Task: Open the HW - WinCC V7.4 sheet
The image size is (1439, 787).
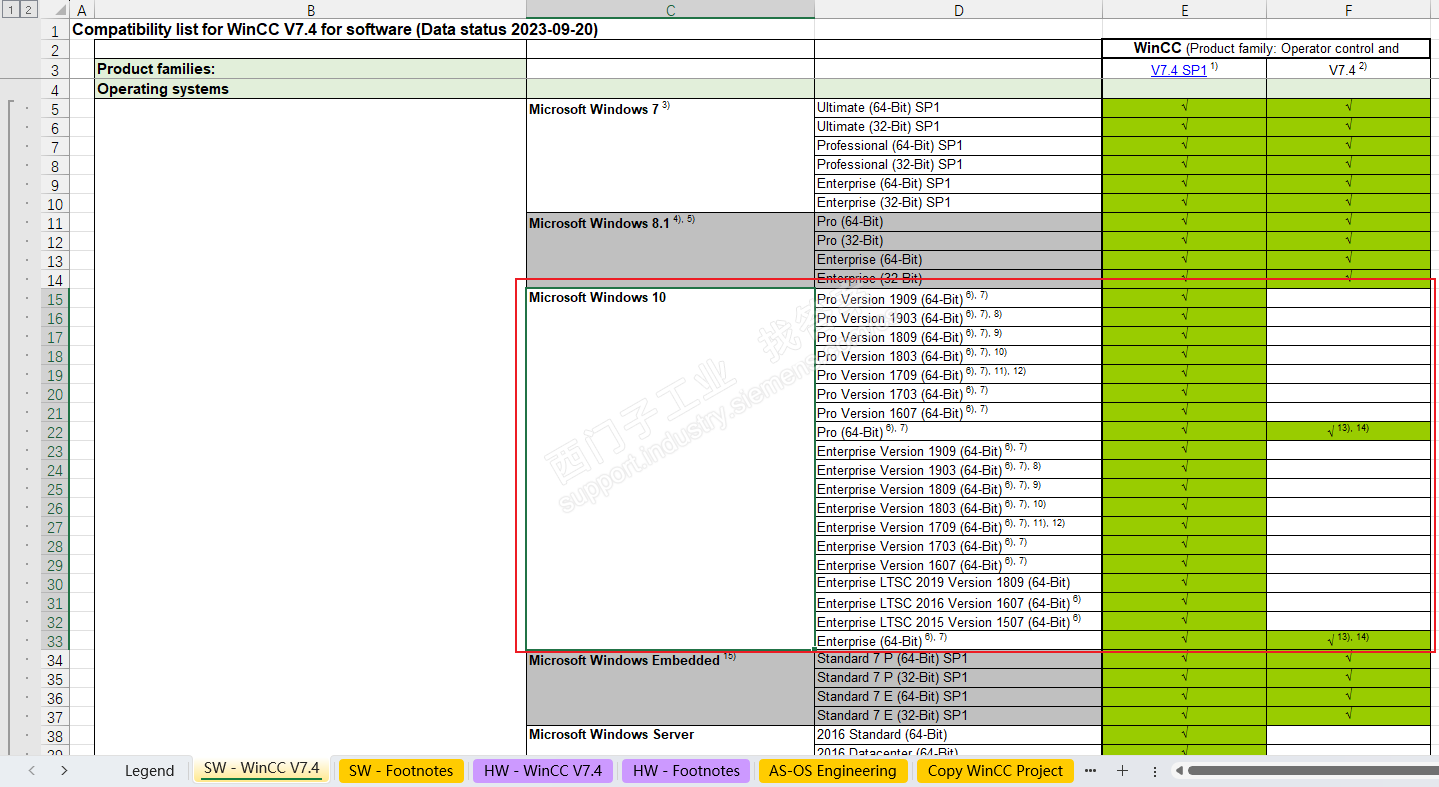Action: tap(543, 770)
